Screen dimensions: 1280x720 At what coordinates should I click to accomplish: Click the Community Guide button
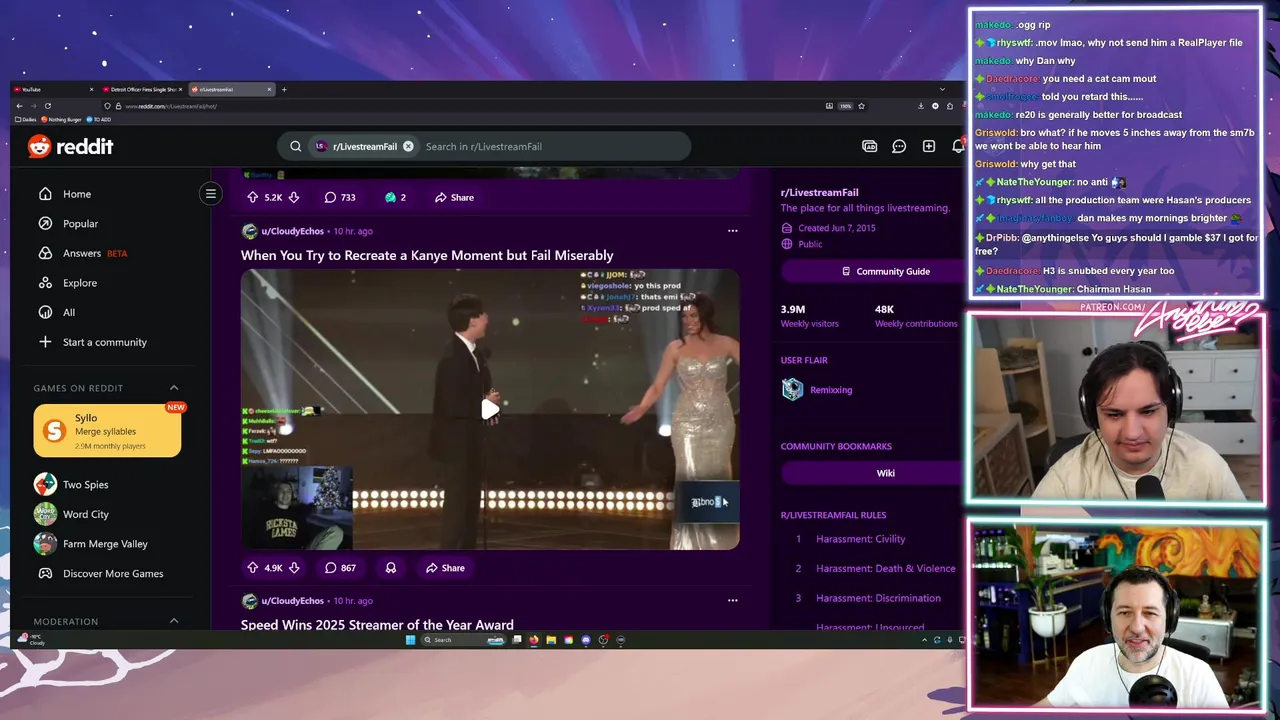tap(885, 271)
